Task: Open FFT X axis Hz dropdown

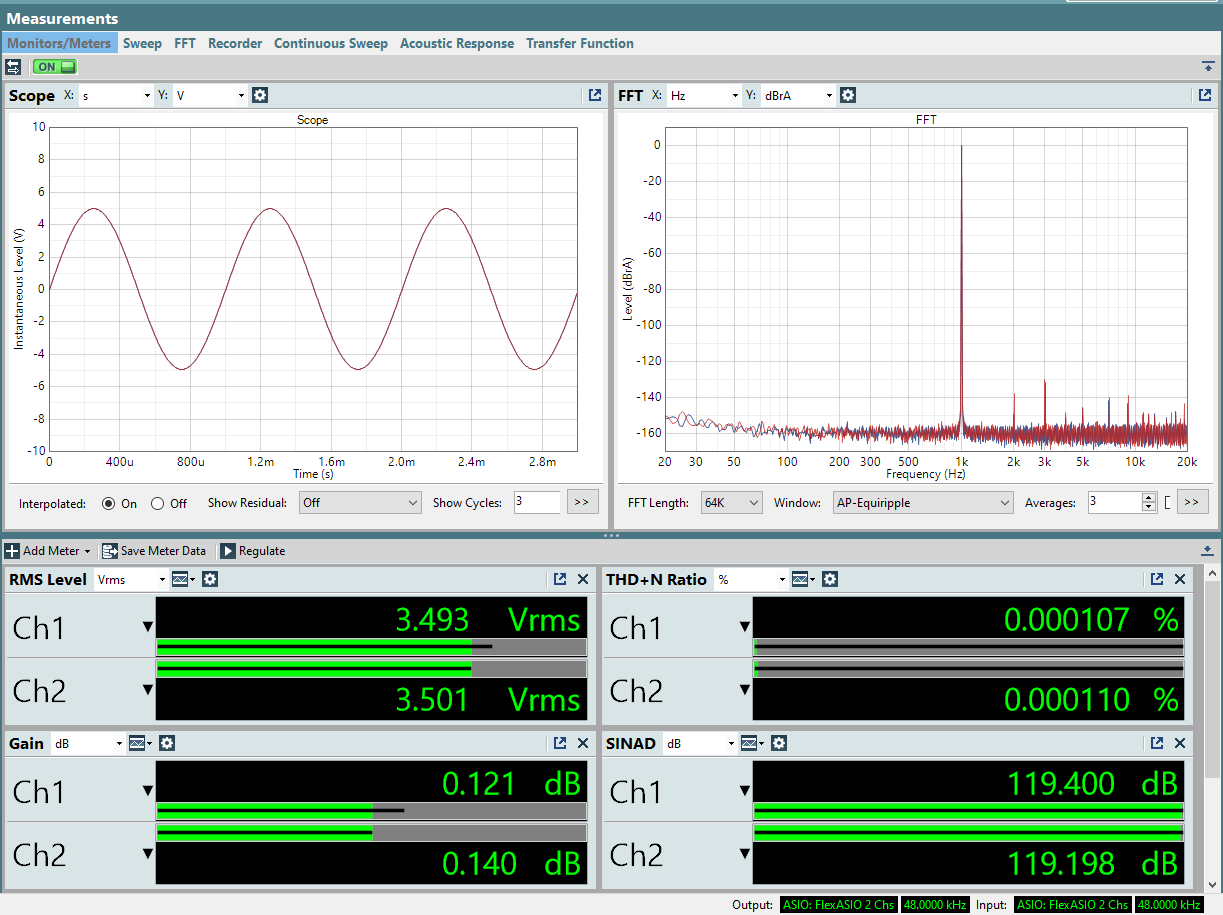Action: (703, 95)
